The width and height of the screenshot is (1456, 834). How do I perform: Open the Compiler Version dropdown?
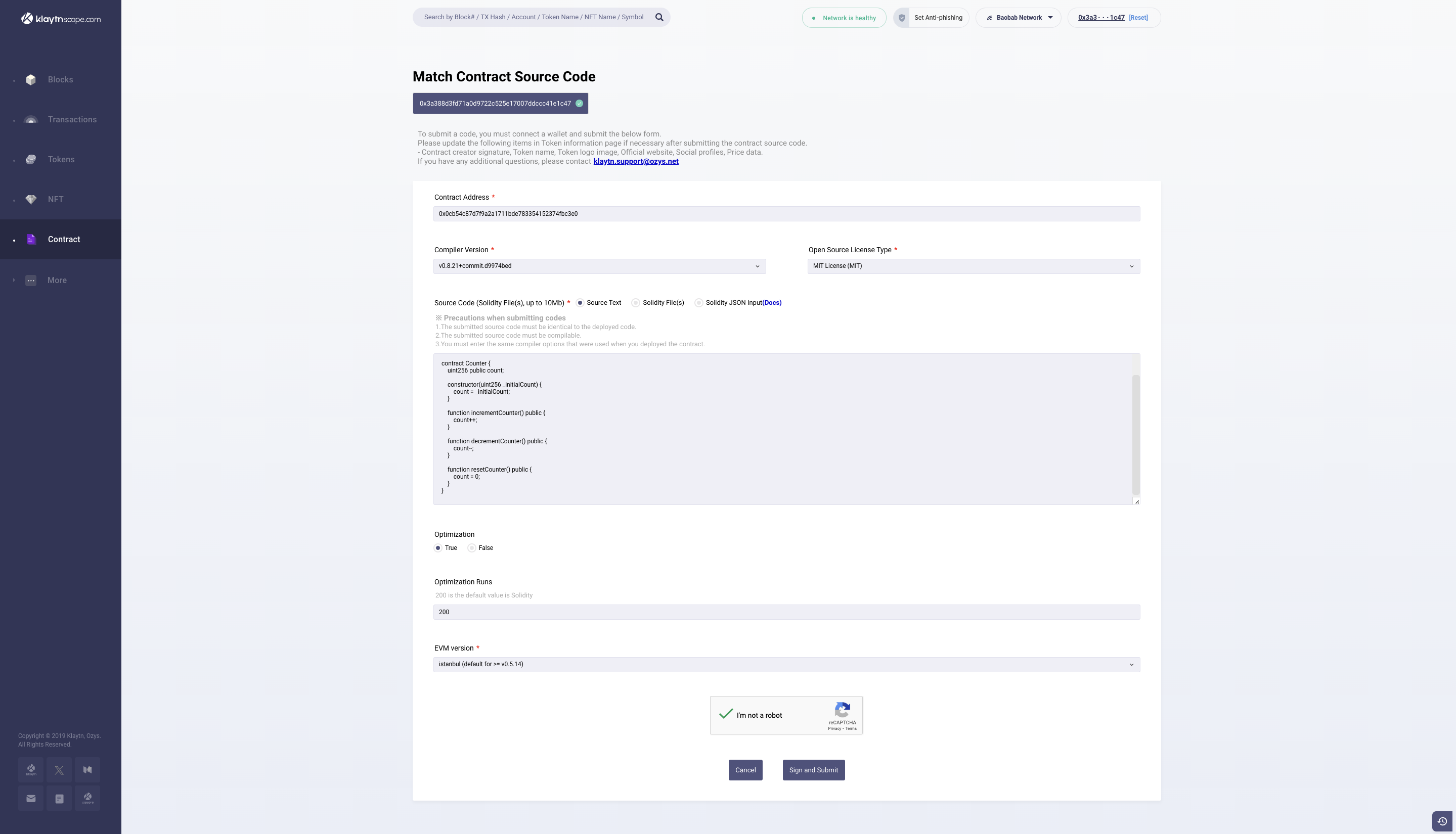tap(599, 266)
